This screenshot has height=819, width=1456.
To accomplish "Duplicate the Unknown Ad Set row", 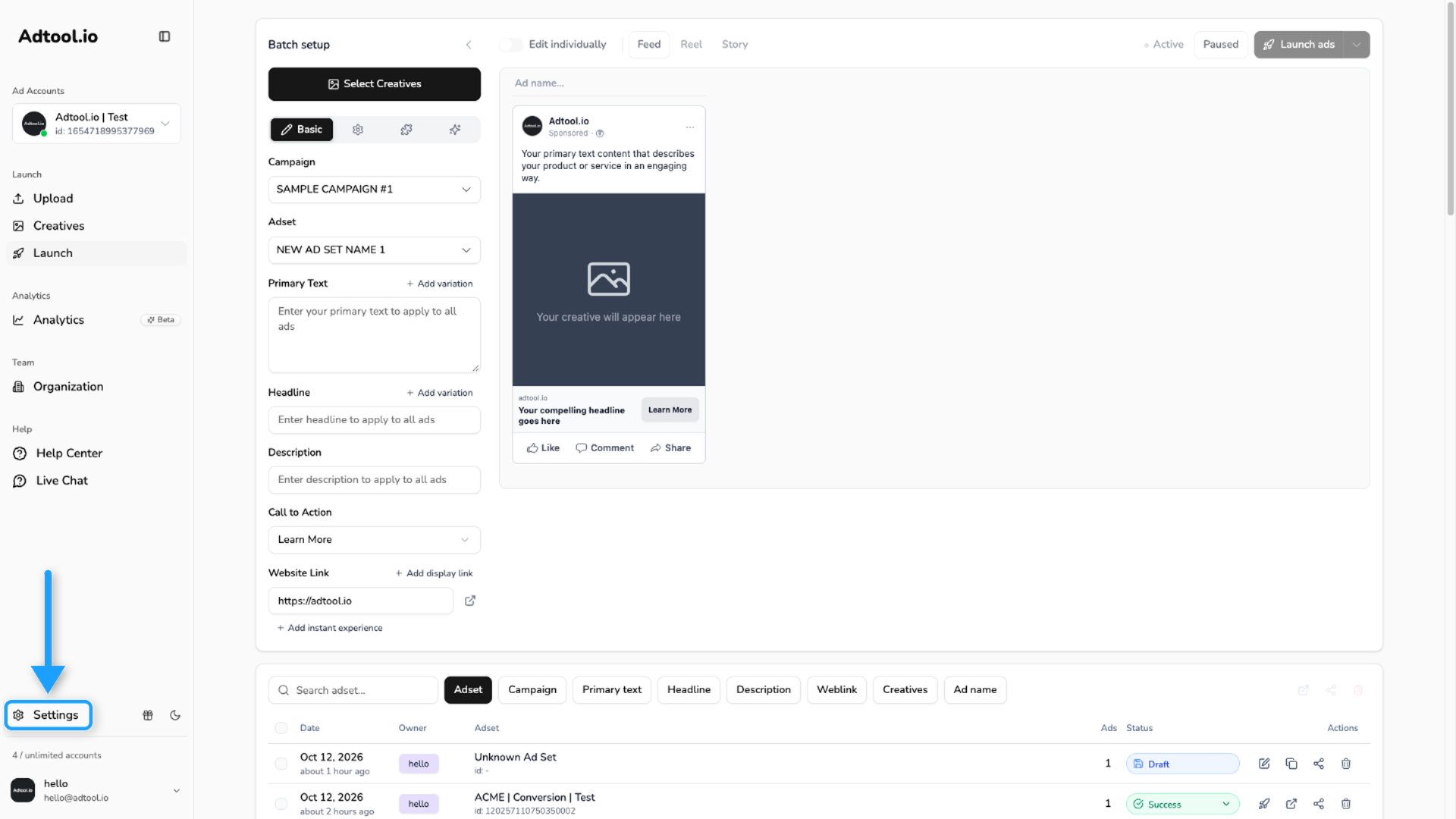I will tap(1291, 764).
